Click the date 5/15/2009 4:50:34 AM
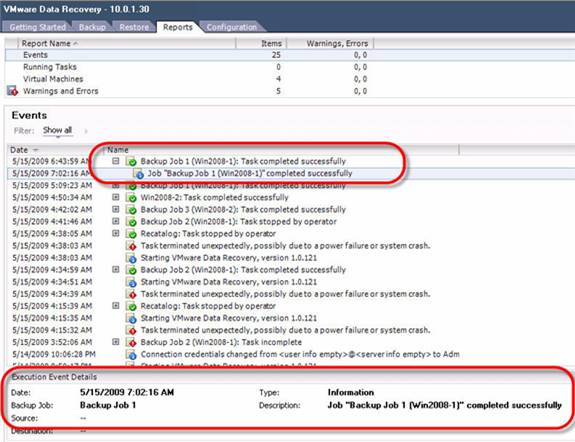 pos(52,197)
